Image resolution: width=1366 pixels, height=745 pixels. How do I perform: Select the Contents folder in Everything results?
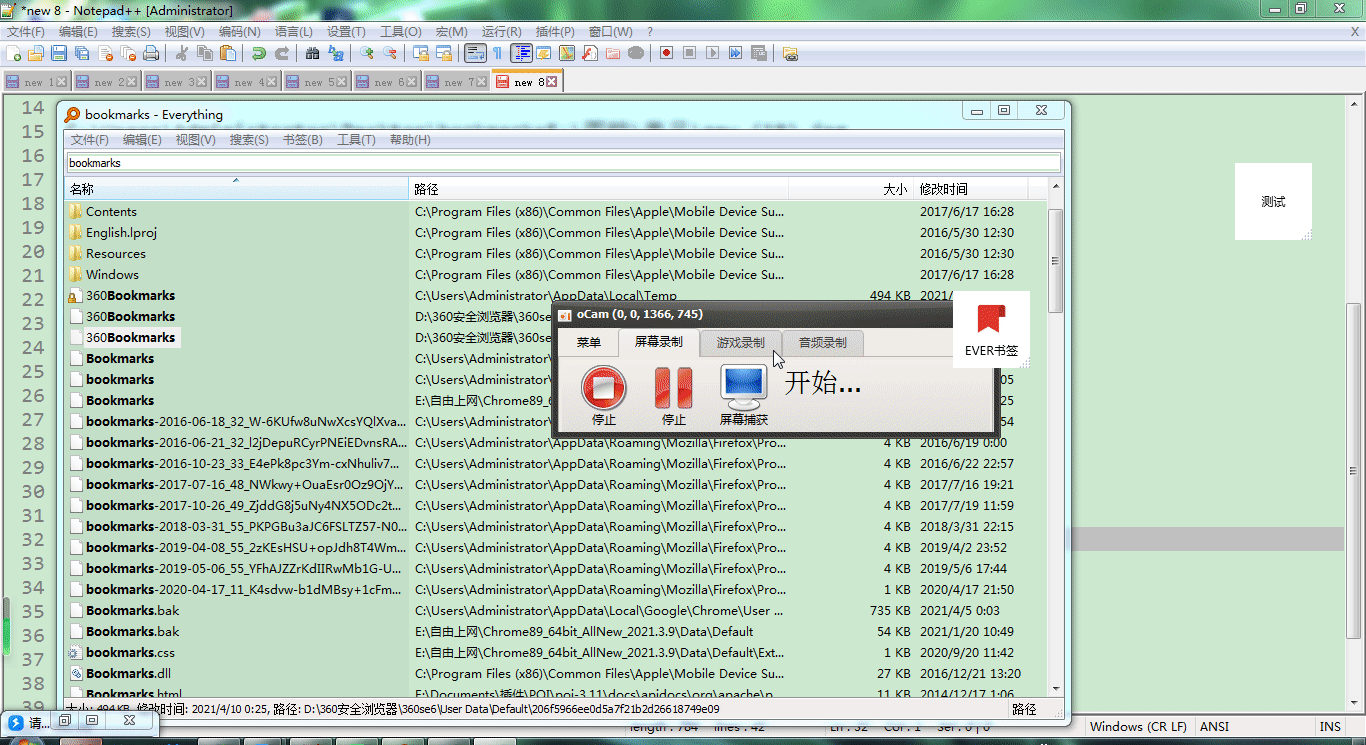click(556, 212)
